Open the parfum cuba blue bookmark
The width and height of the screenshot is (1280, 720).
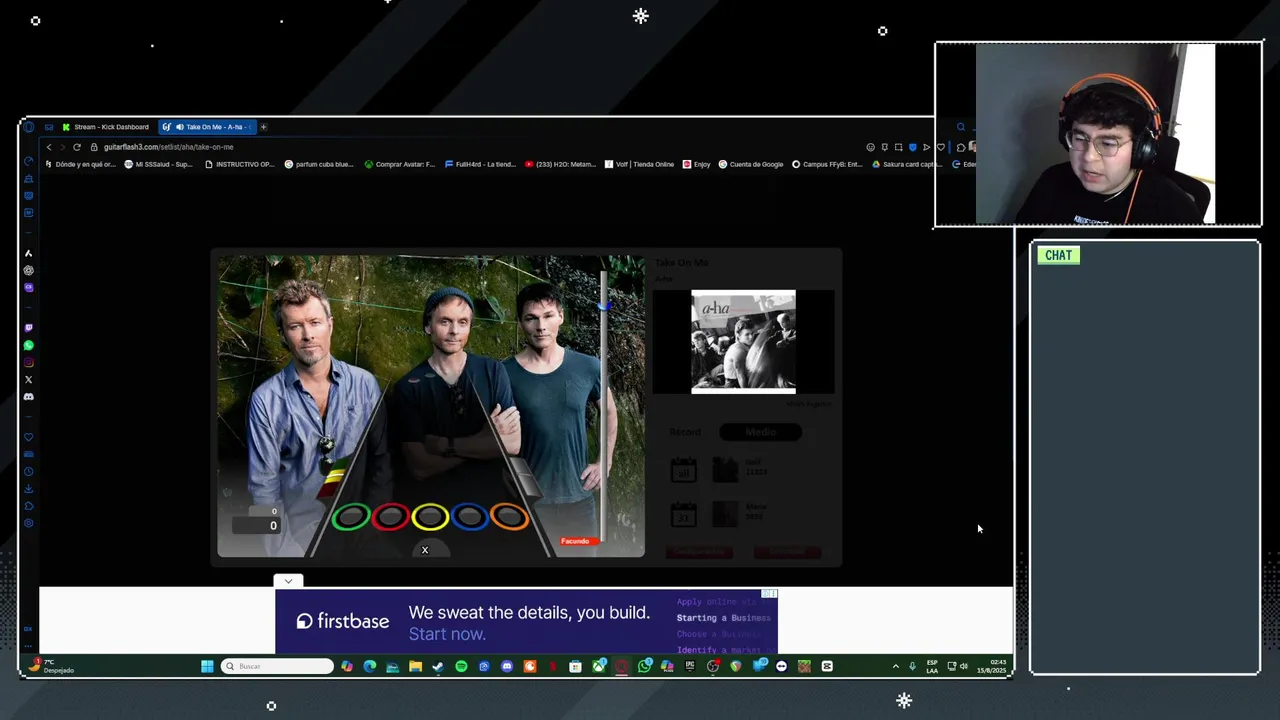point(319,164)
